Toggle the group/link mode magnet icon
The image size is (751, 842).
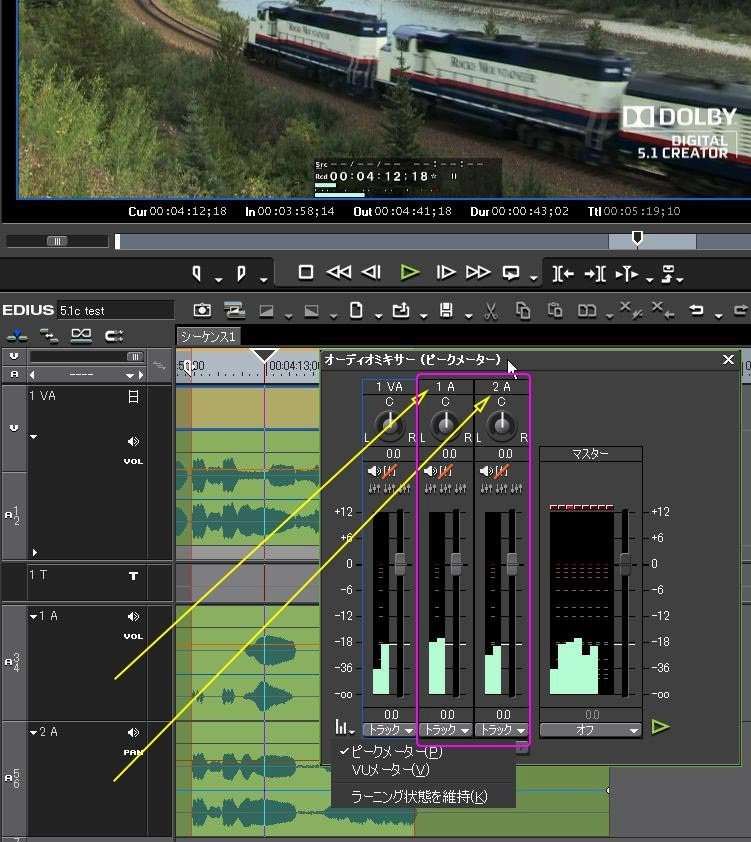[x=114, y=336]
